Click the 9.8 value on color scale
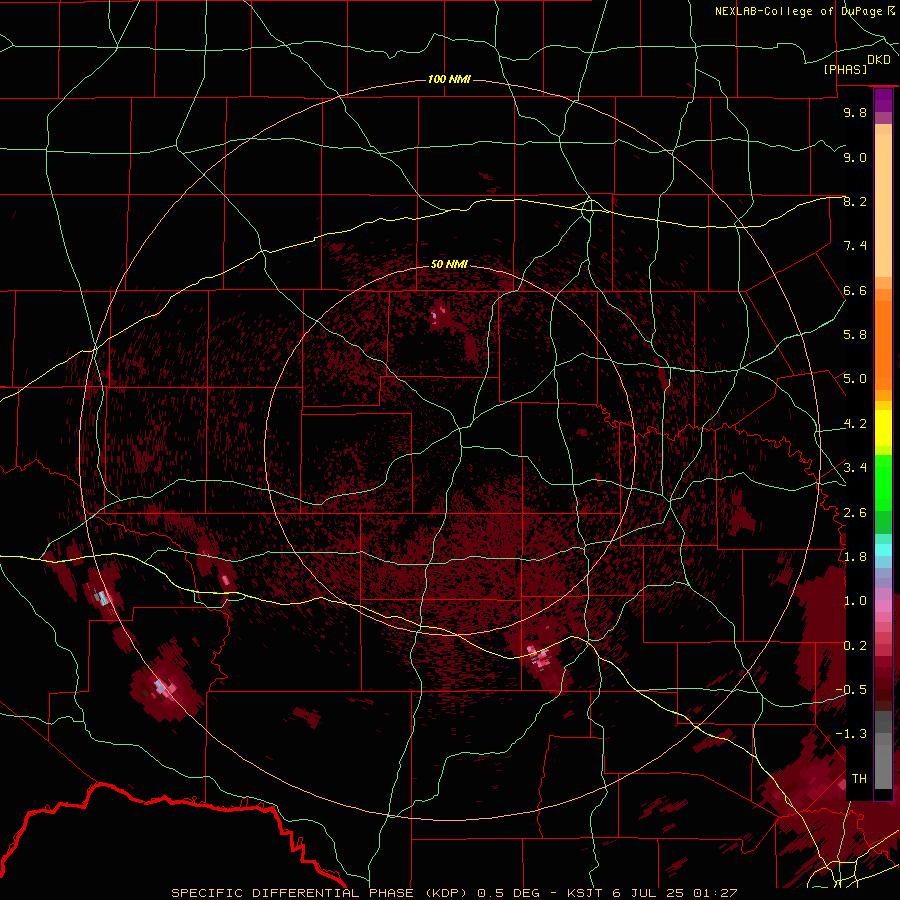The height and width of the screenshot is (900, 900). (x=855, y=112)
